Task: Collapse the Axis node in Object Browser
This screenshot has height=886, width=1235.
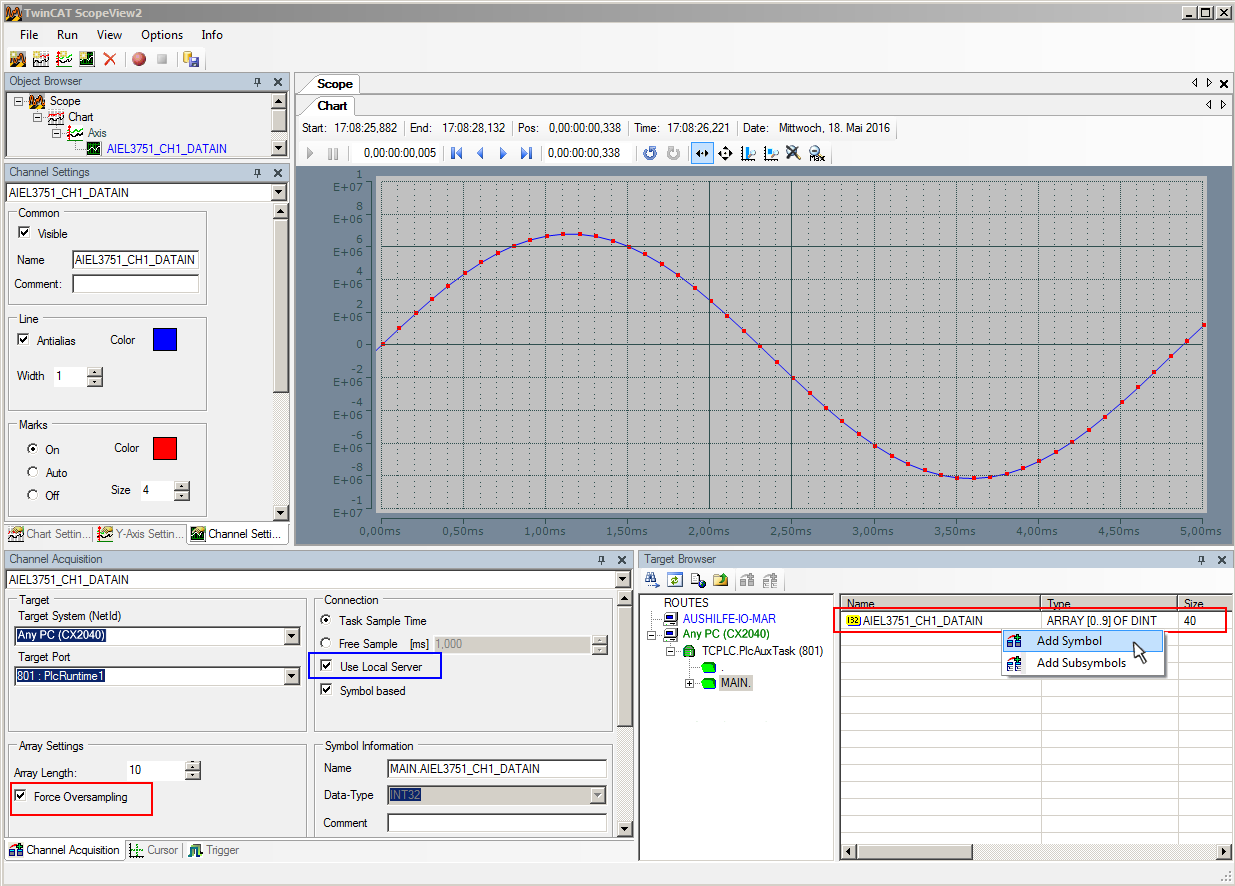Action: pos(57,133)
